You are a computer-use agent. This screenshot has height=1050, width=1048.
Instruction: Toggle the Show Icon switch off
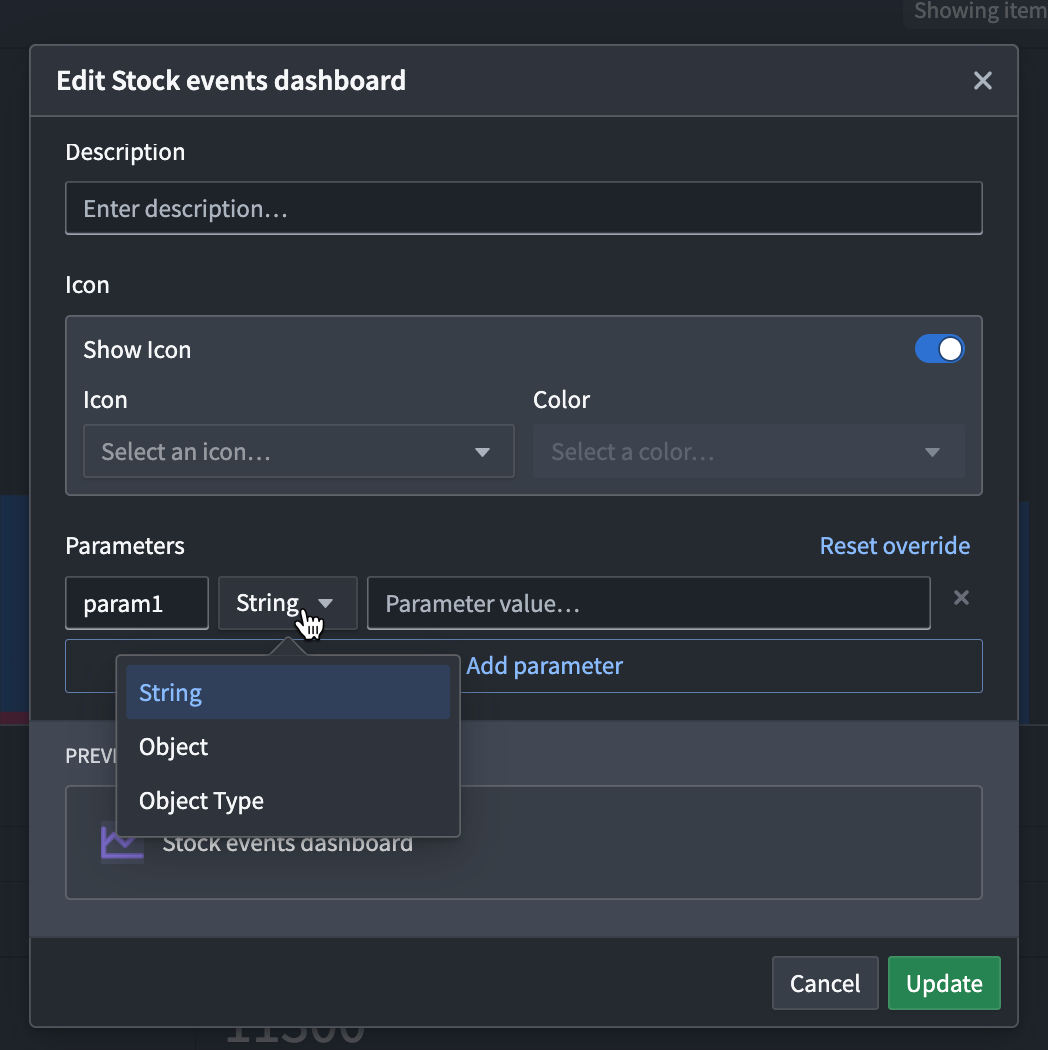click(x=940, y=349)
